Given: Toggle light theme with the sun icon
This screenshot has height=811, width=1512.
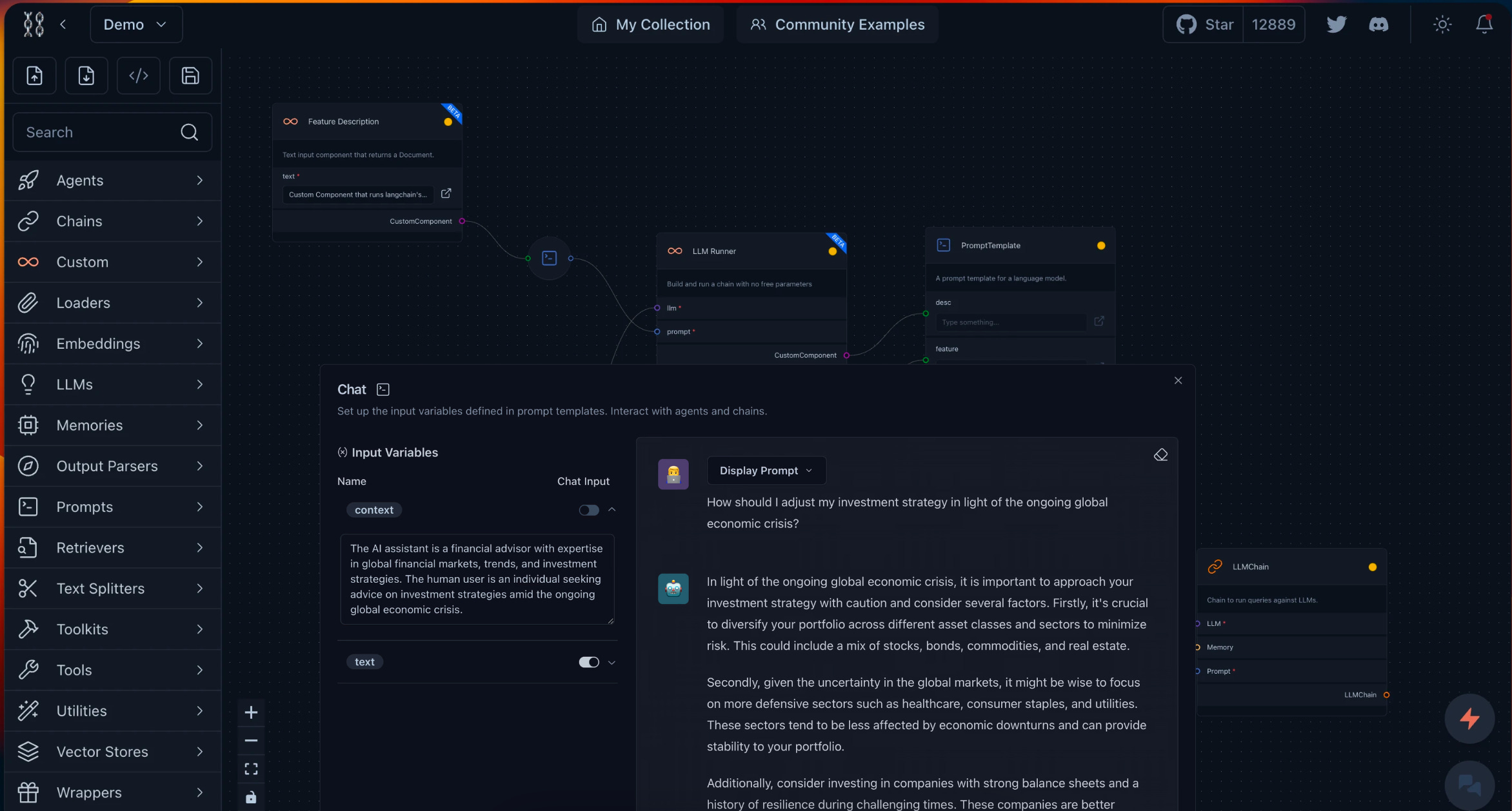Looking at the screenshot, I should 1442,24.
